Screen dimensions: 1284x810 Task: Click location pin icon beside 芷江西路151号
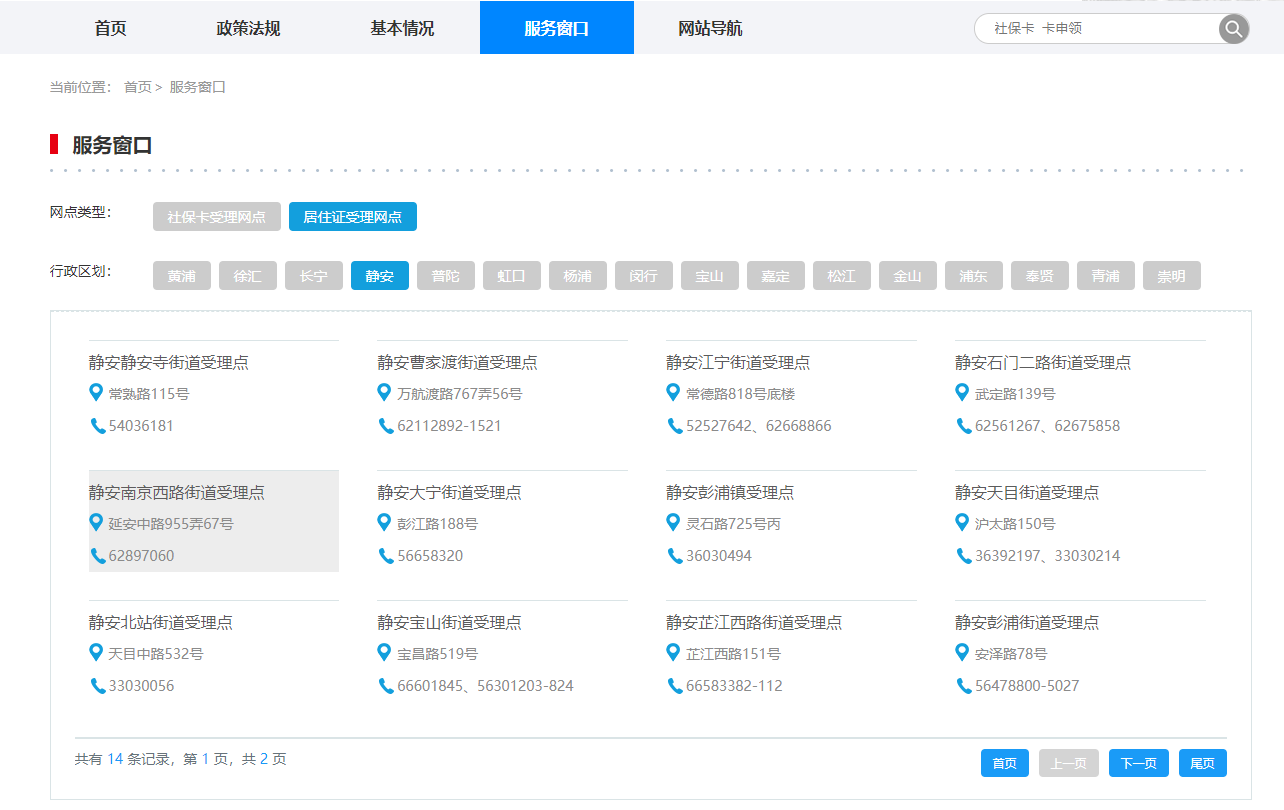click(673, 652)
